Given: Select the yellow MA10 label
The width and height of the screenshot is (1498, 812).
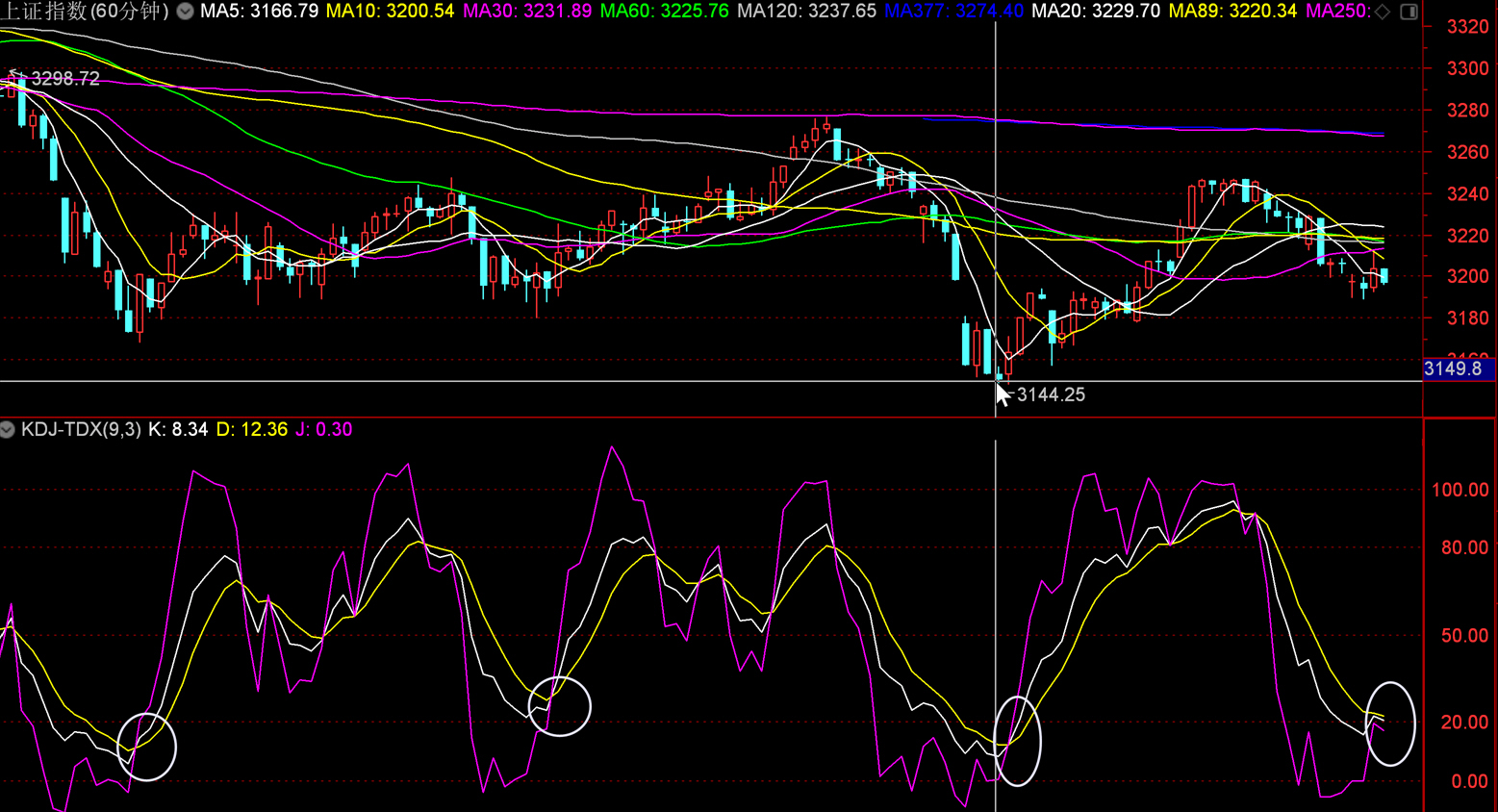Looking at the screenshot, I should pos(390,12).
